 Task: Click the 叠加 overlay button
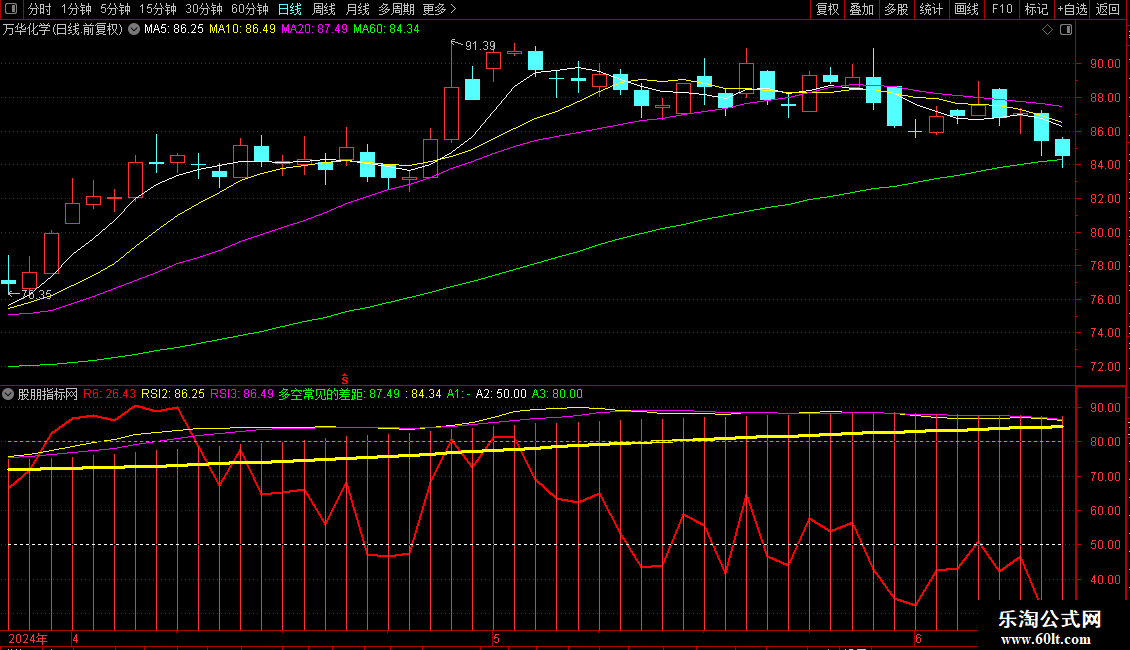click(x=862, y=9)
